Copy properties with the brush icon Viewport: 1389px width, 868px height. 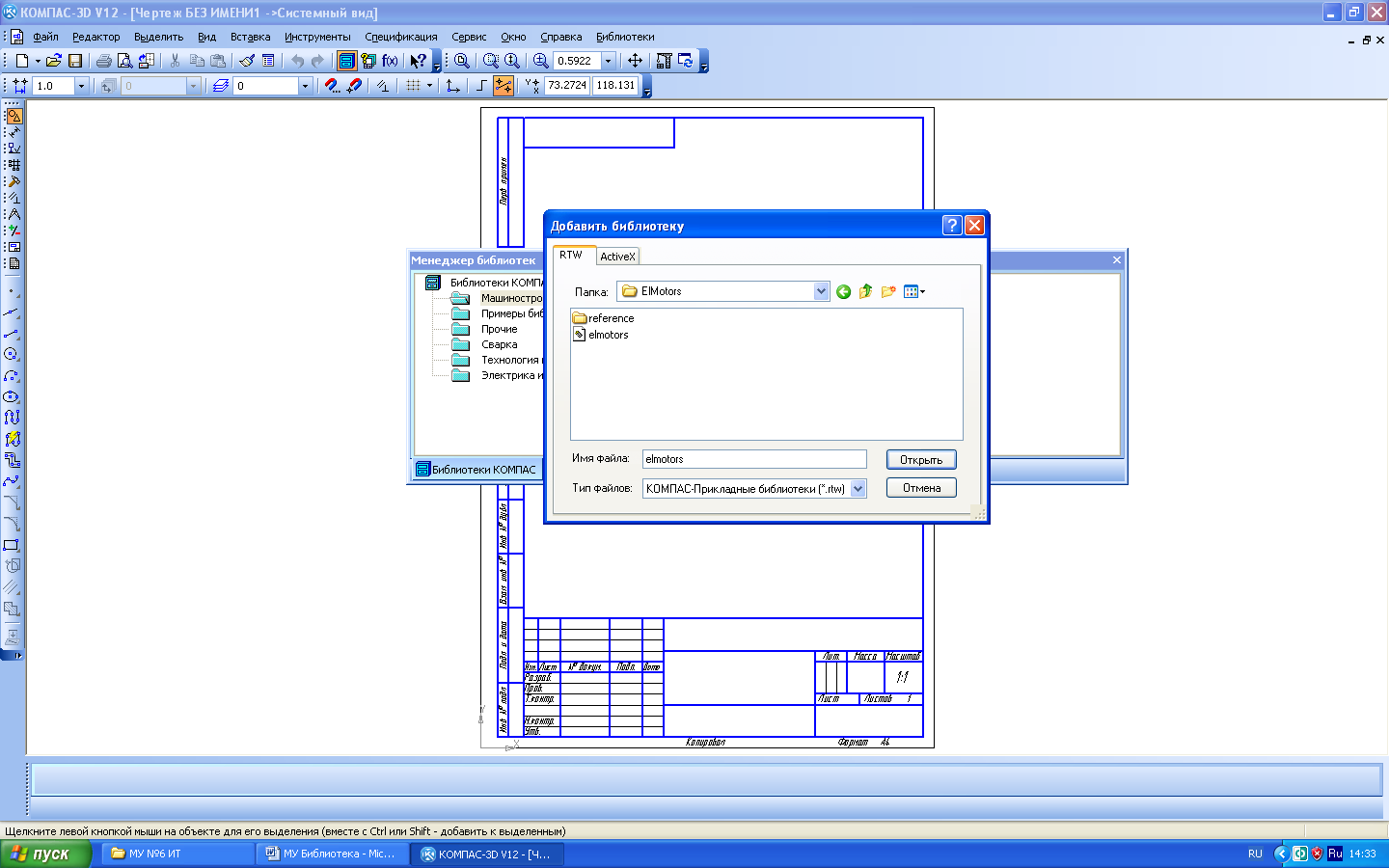(x=247, y=61)
